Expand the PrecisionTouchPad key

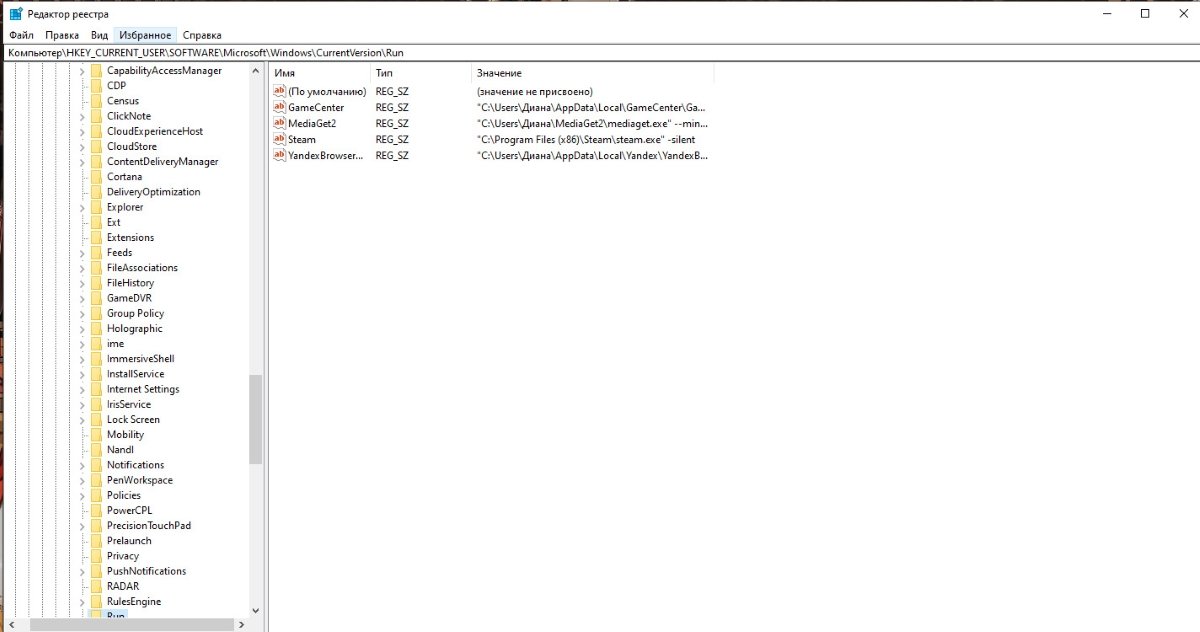click(81, 526)
